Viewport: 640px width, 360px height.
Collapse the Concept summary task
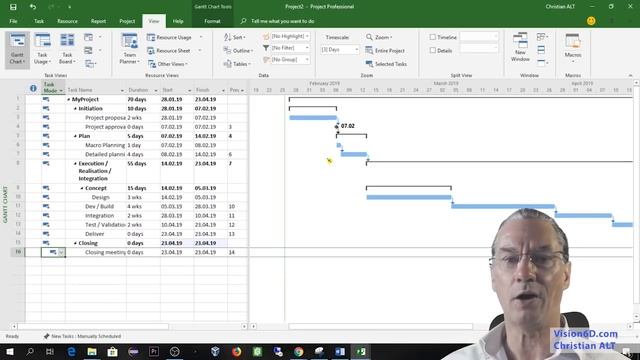82,189
